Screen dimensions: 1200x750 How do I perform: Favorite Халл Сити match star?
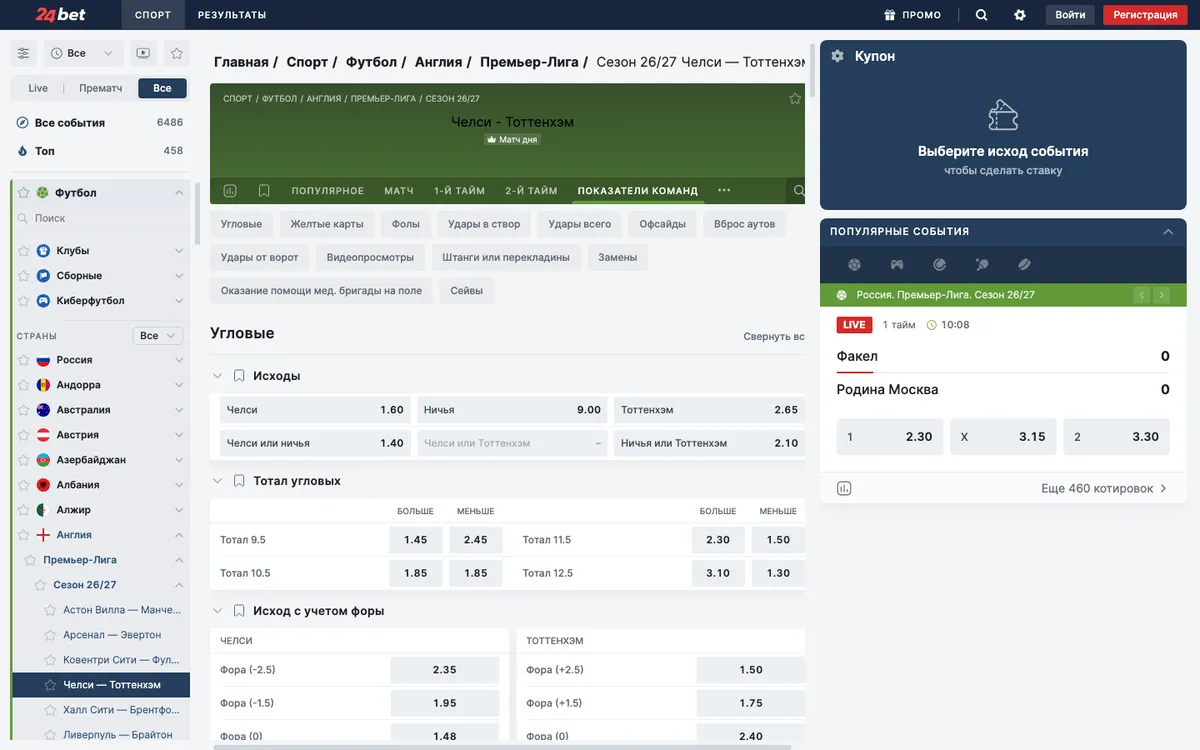[x=52, y=710]
